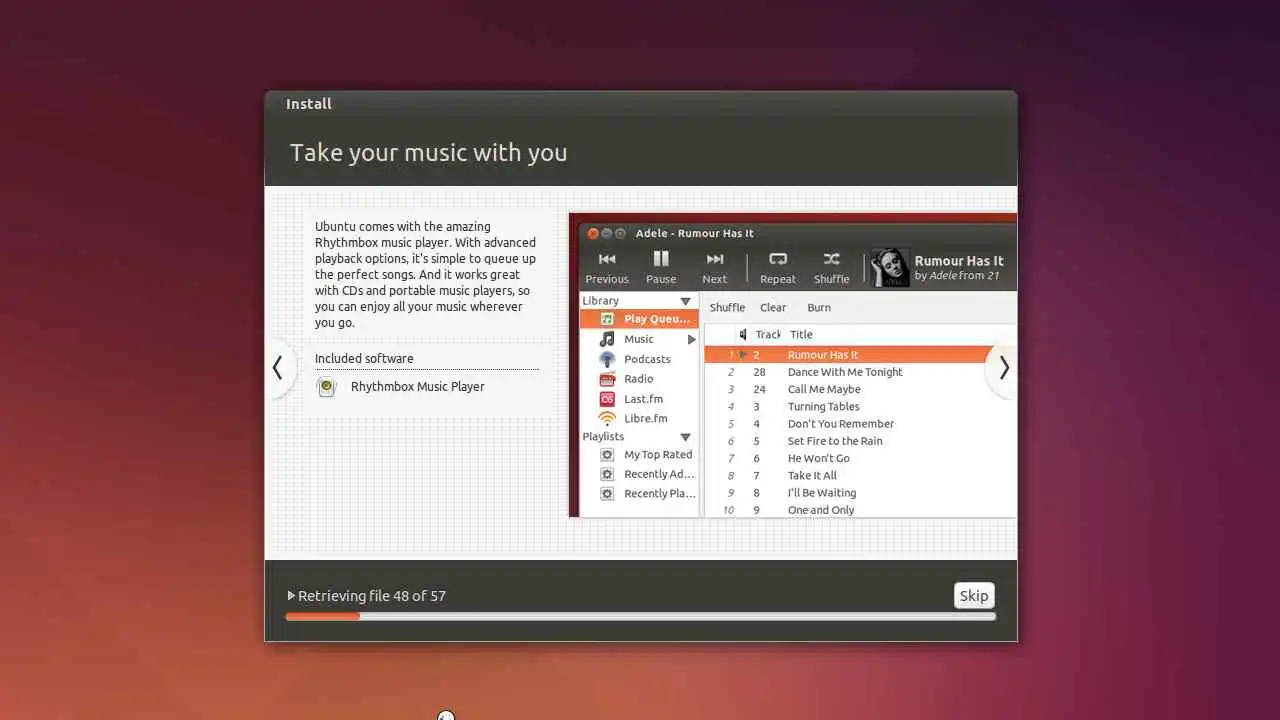
Task: Select the Dance With Me Tonight row
Action: click(860, 372)
